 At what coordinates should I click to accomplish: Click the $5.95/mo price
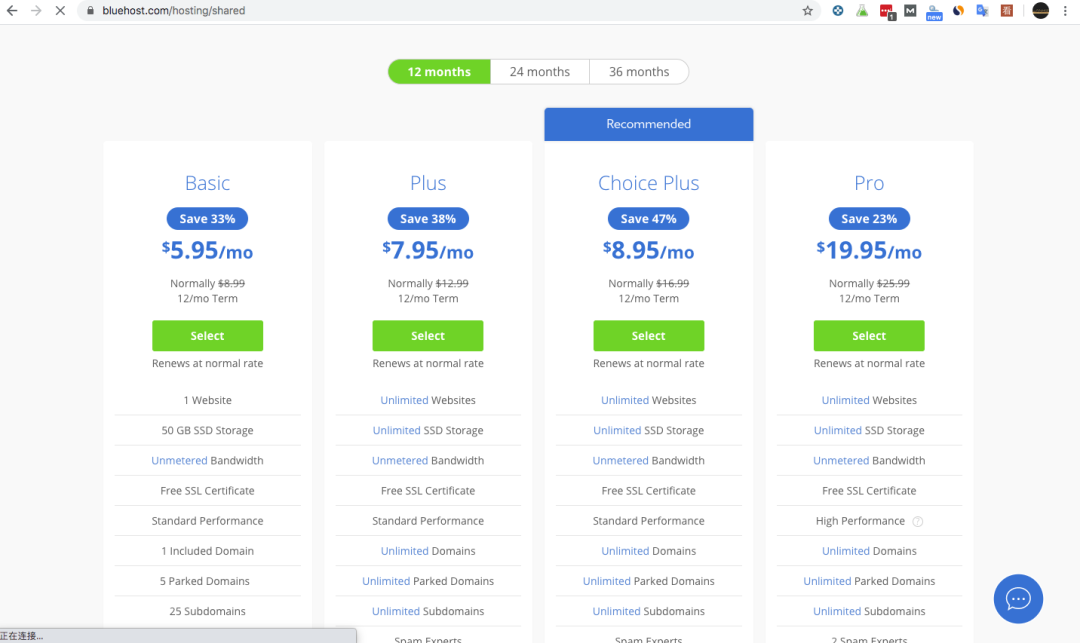[207, 251]
